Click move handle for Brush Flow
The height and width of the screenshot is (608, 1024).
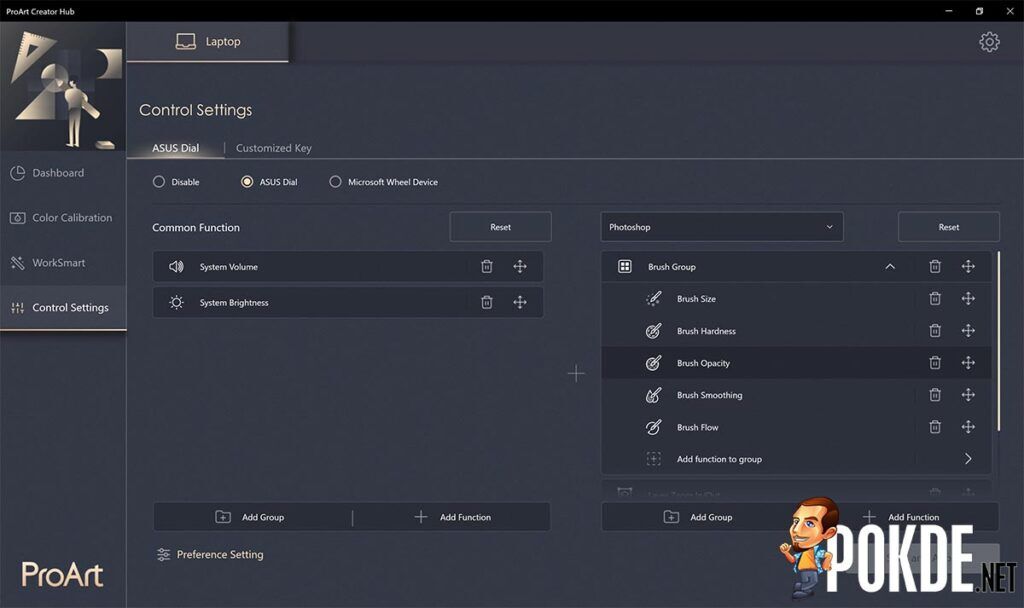pos(968,426)
